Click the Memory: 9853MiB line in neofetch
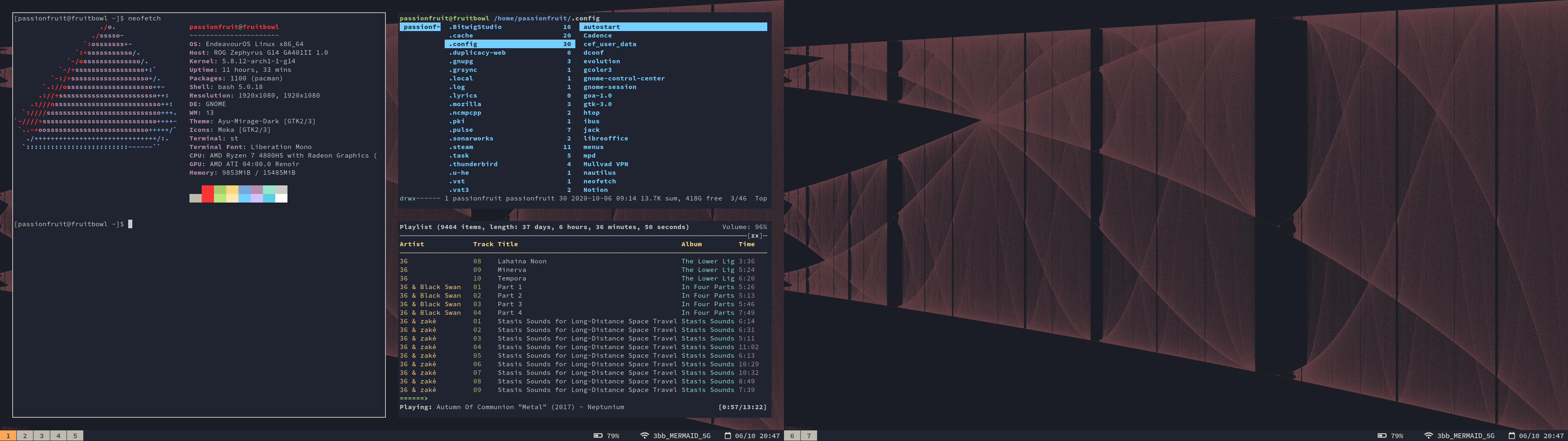Screen dimensions: 1568x441 point(242,173)
